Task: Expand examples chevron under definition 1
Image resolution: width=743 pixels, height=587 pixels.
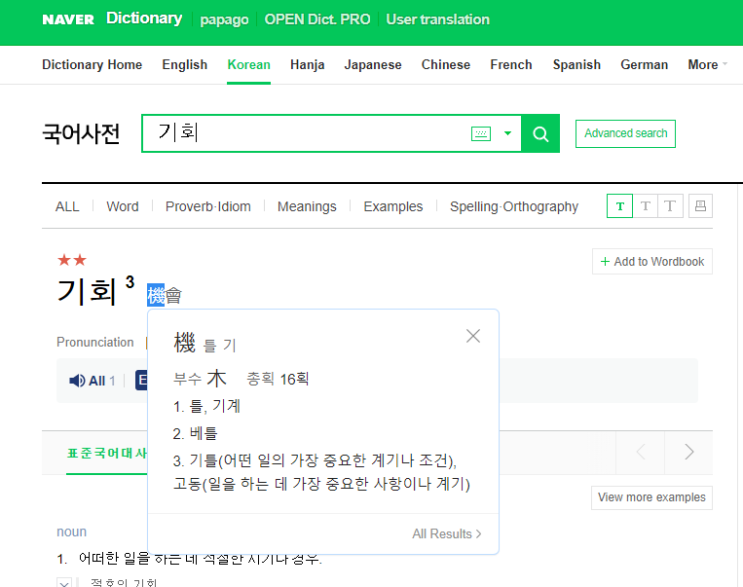Action: [x=64, y=583]
